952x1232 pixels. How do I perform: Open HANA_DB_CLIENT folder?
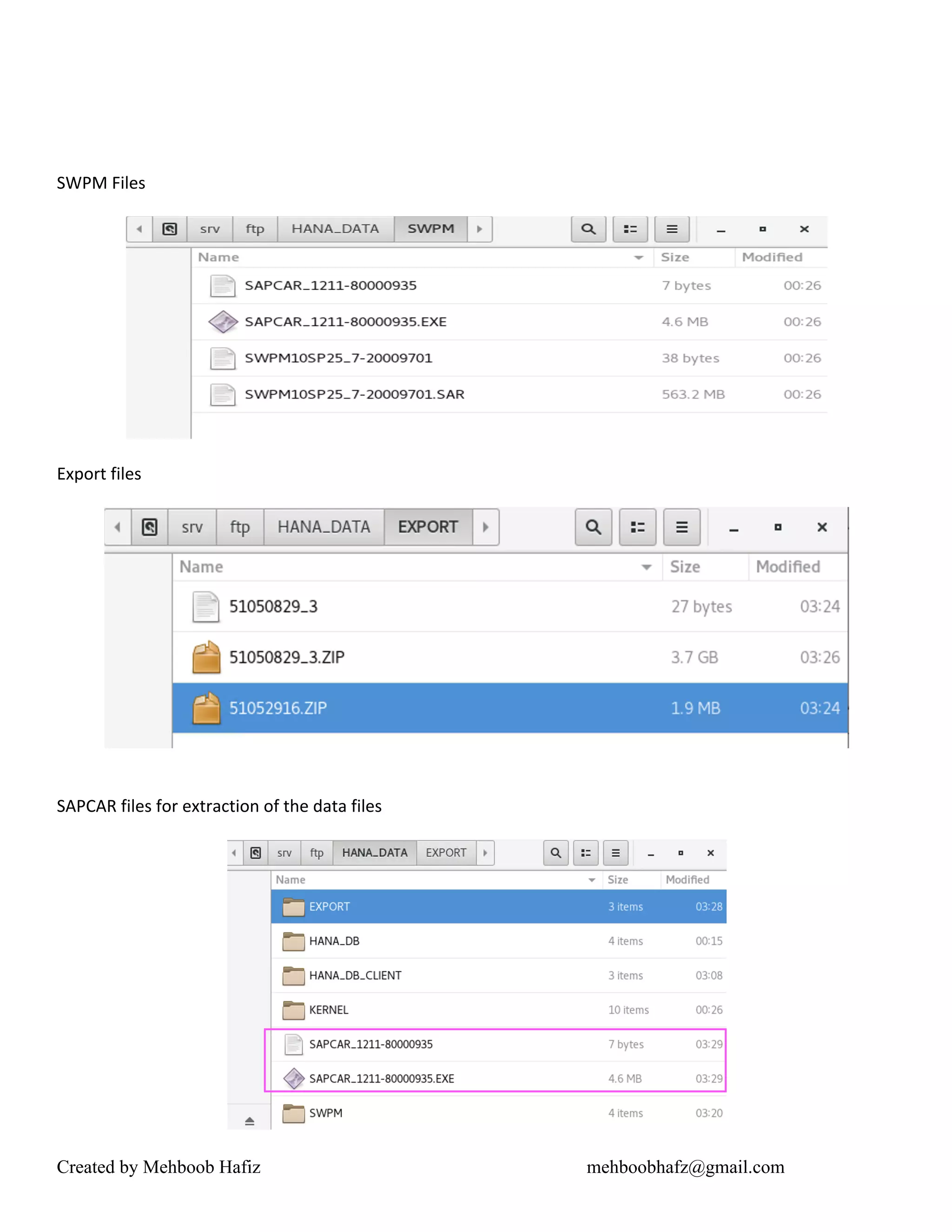pyautogui.click(x=355, y=975)
